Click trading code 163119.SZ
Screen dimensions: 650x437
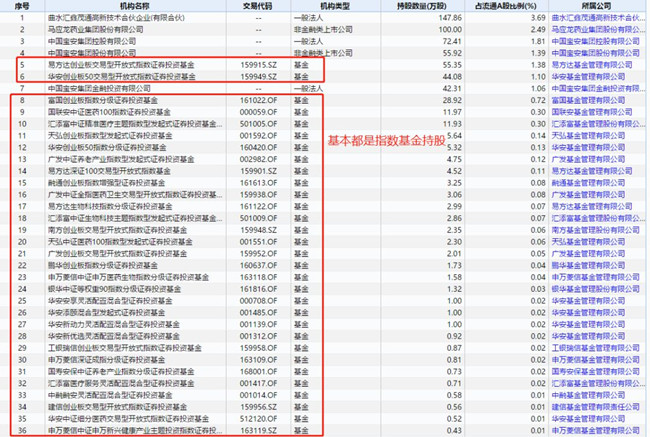coord(259,431)
